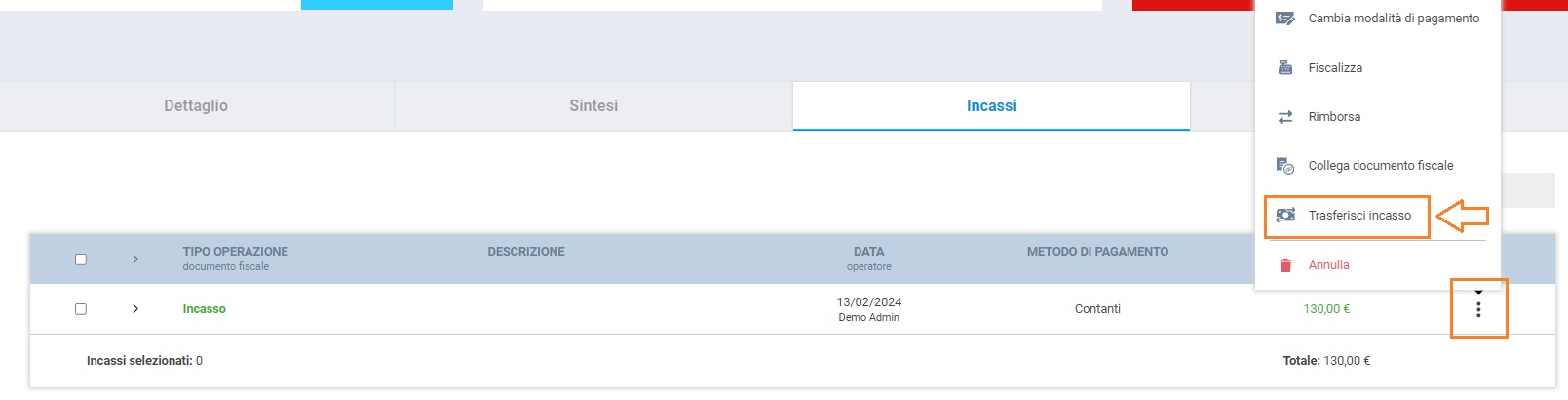This screenshot has height=400, width=1568.
Task: Open the three-dot menu for Incasso row
Action: click(x=1478, y=309)
